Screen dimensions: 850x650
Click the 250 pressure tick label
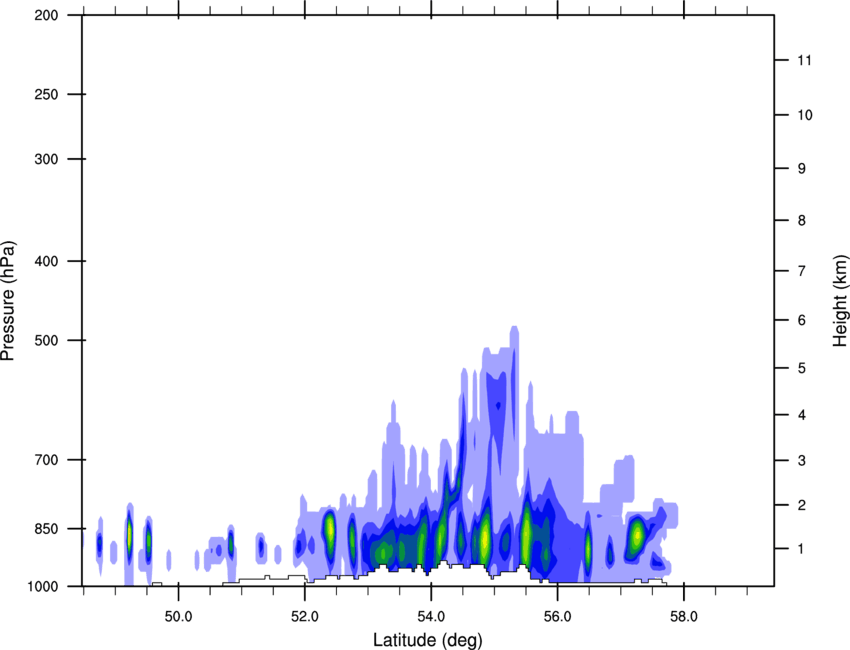46,94
